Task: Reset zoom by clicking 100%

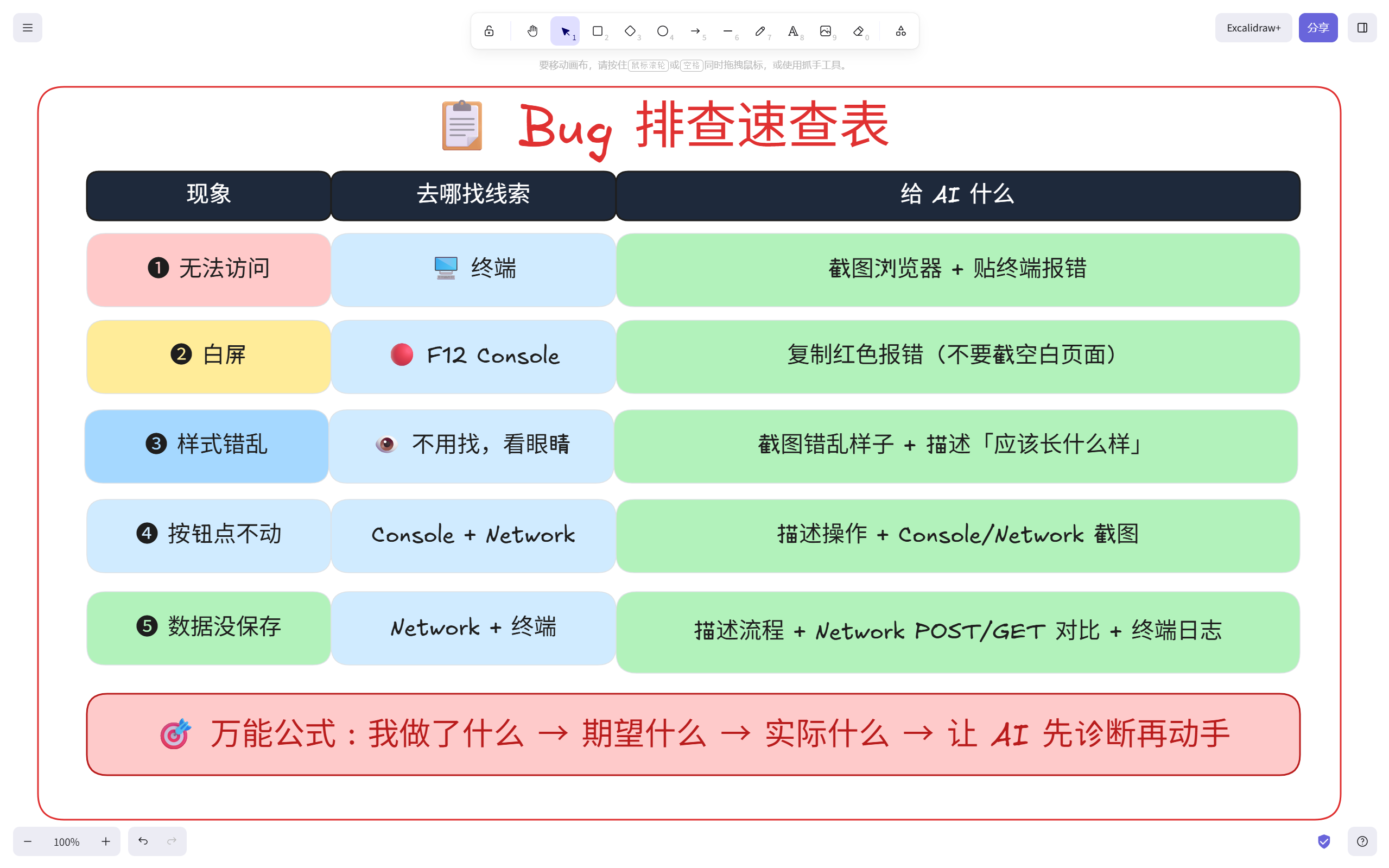Action: 67,841
